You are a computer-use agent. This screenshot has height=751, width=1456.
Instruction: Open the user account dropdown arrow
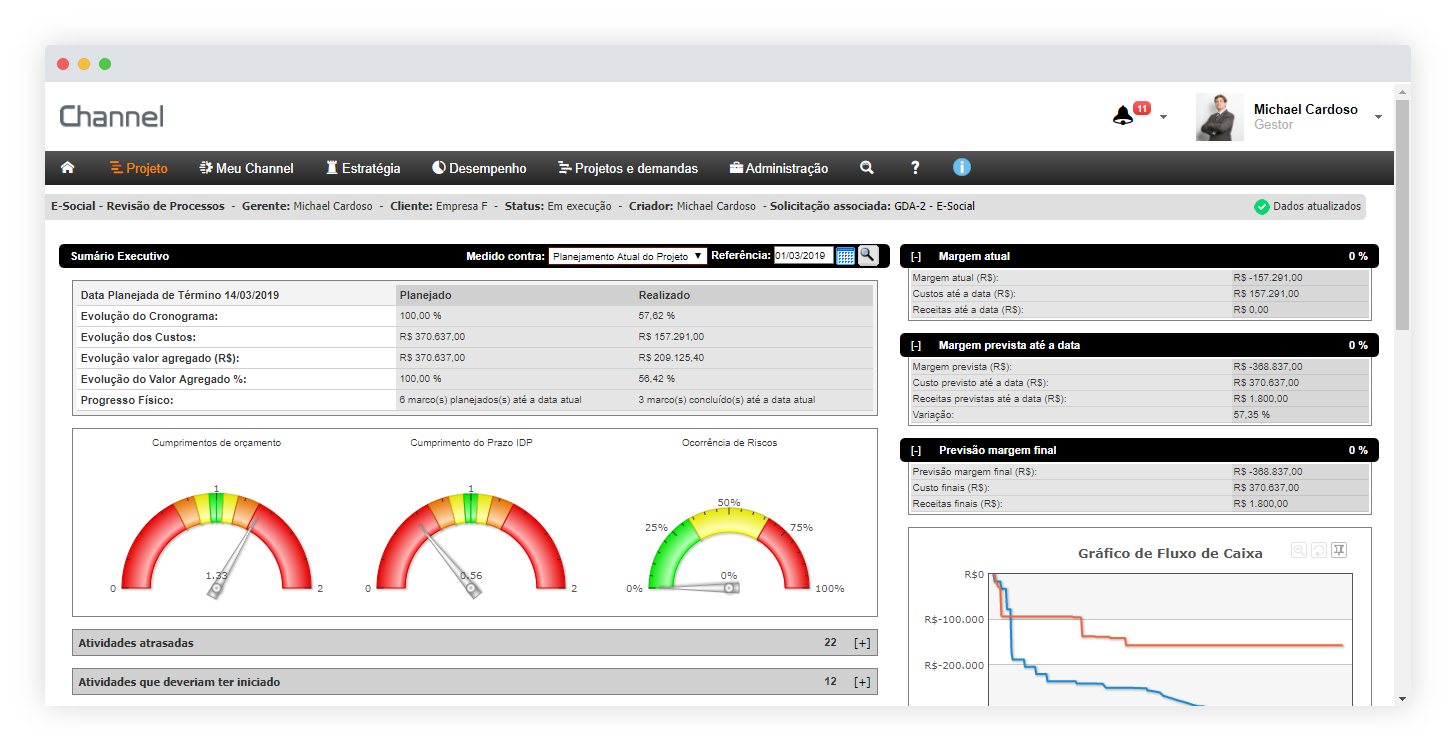(x=1378, y=117)
